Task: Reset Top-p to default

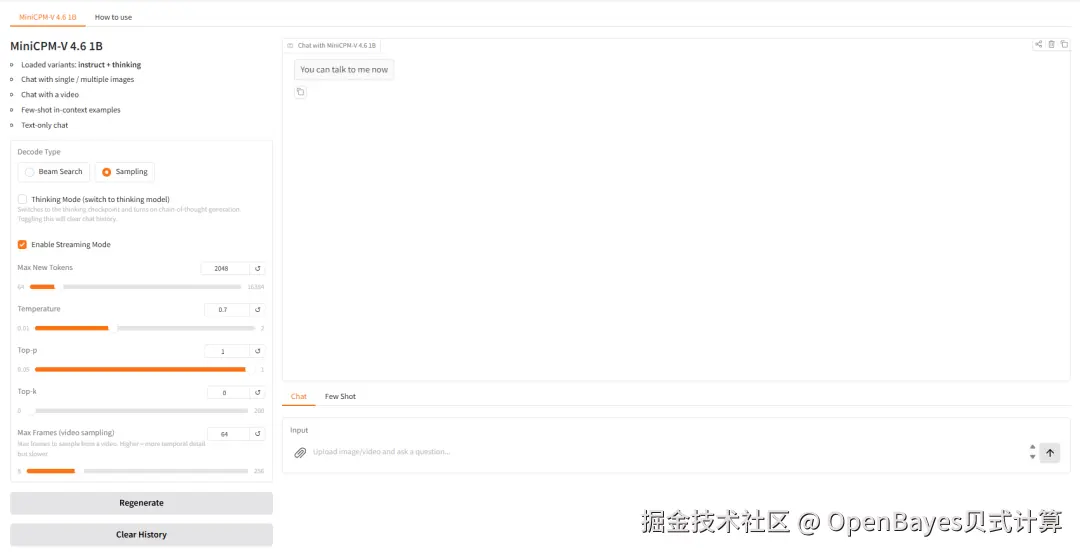Action: pyautogui.click(x=258, y=351)
